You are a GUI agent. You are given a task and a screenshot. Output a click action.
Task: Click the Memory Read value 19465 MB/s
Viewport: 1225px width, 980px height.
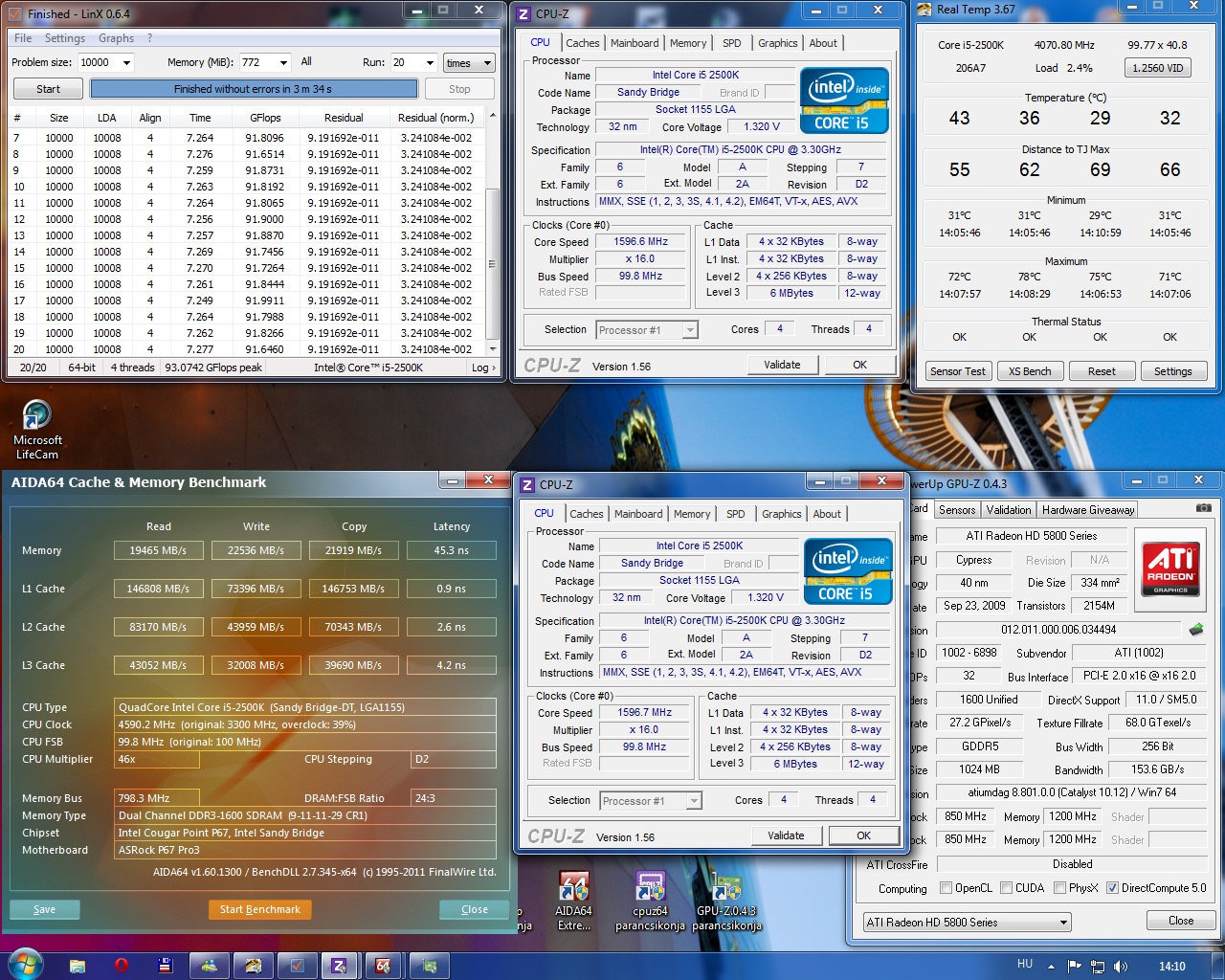tap(158, 550)
